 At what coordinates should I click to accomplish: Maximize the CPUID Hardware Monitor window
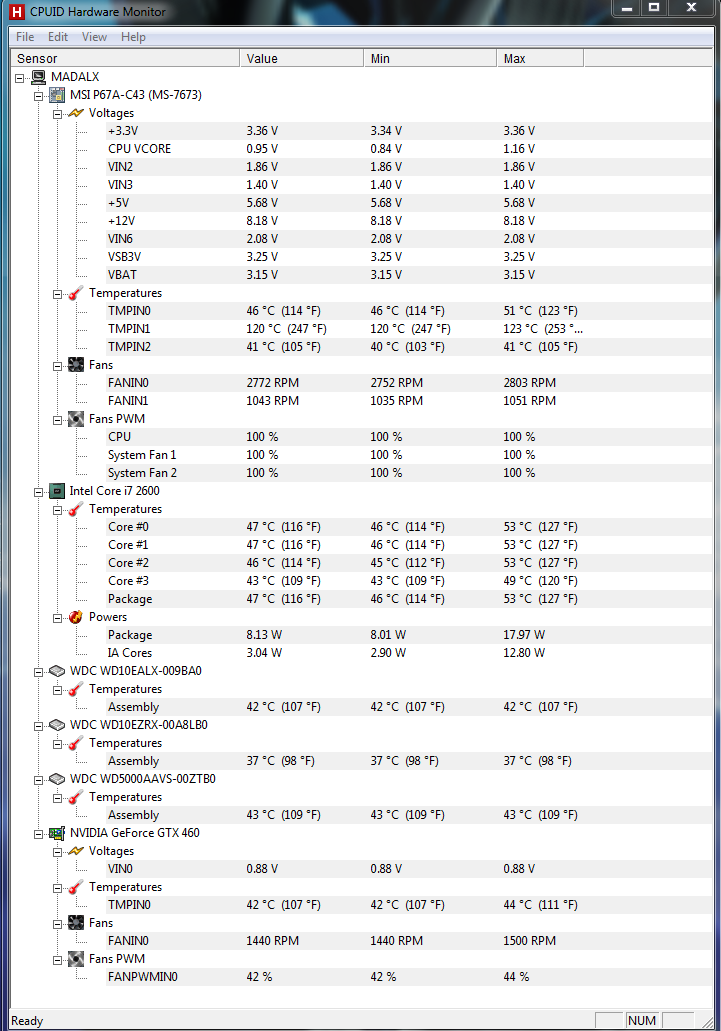[654, 7]
